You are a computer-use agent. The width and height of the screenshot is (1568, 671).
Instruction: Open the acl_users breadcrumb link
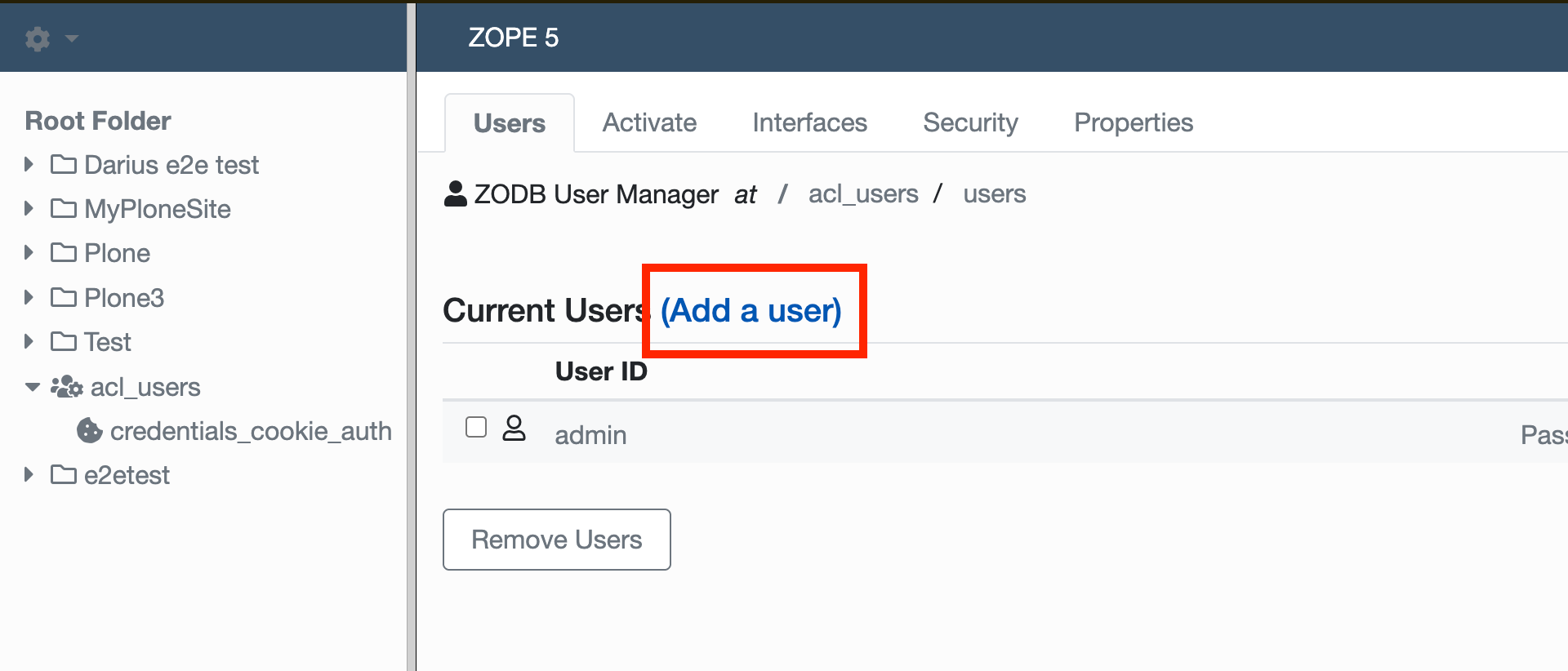pos(863,194)
